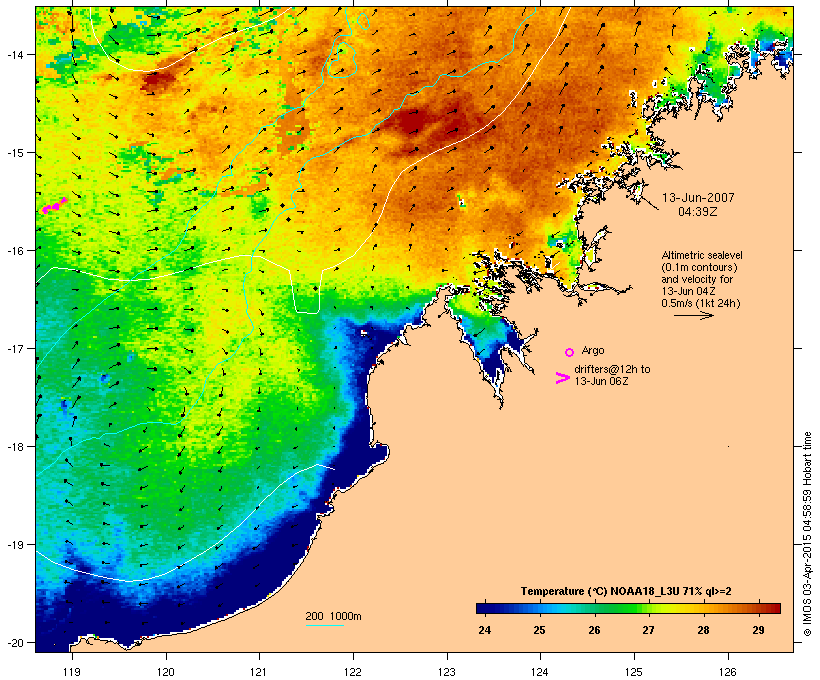Viewport: 820px width, 680px height.
Task: Click latitude axis label -20
Action: click(x=14, y=642)
